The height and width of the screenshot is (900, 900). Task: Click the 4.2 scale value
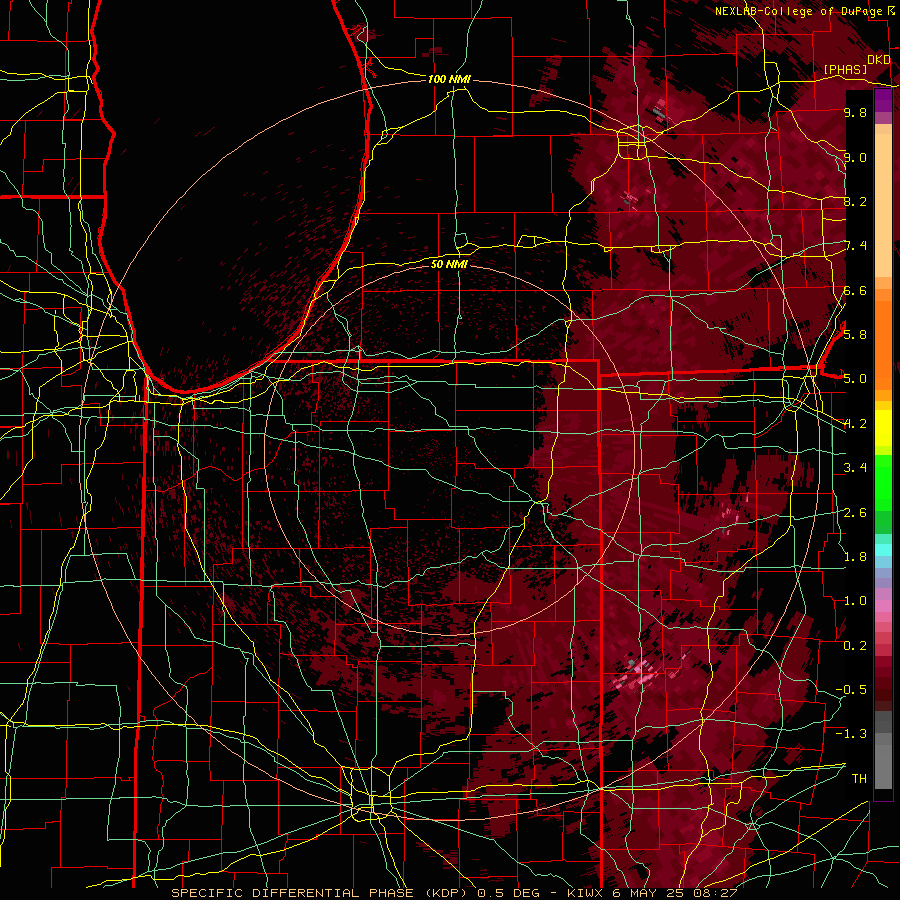[855, 424]
